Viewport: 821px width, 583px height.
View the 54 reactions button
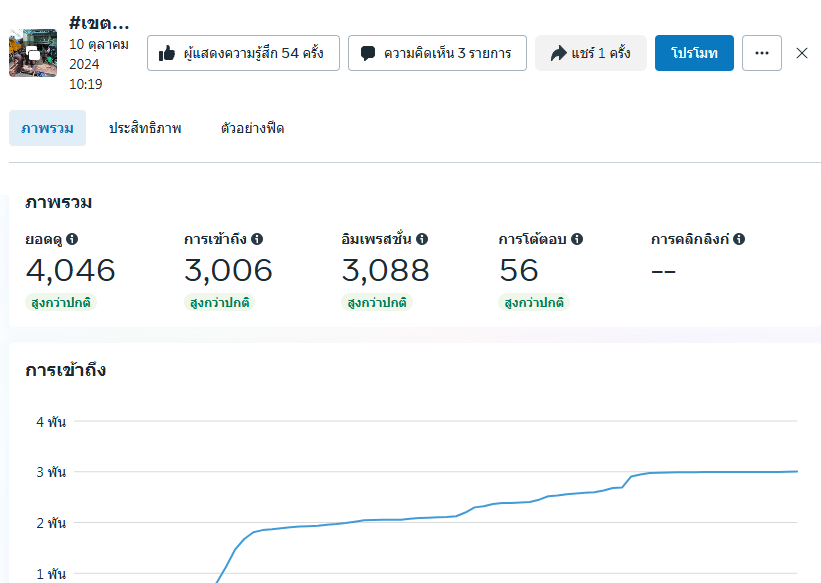243,53
